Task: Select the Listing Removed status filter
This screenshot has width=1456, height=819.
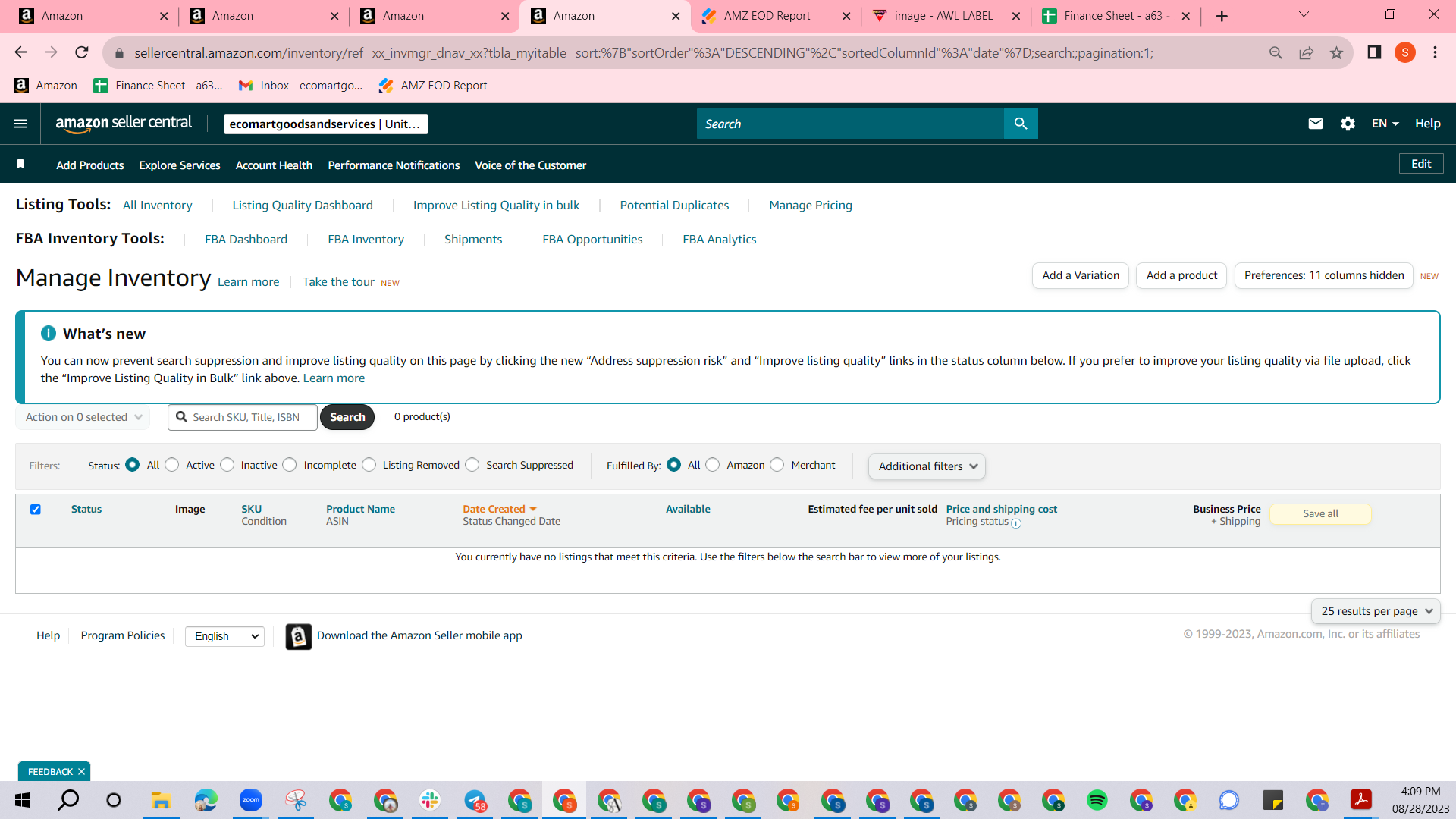Action: [369, 465]
